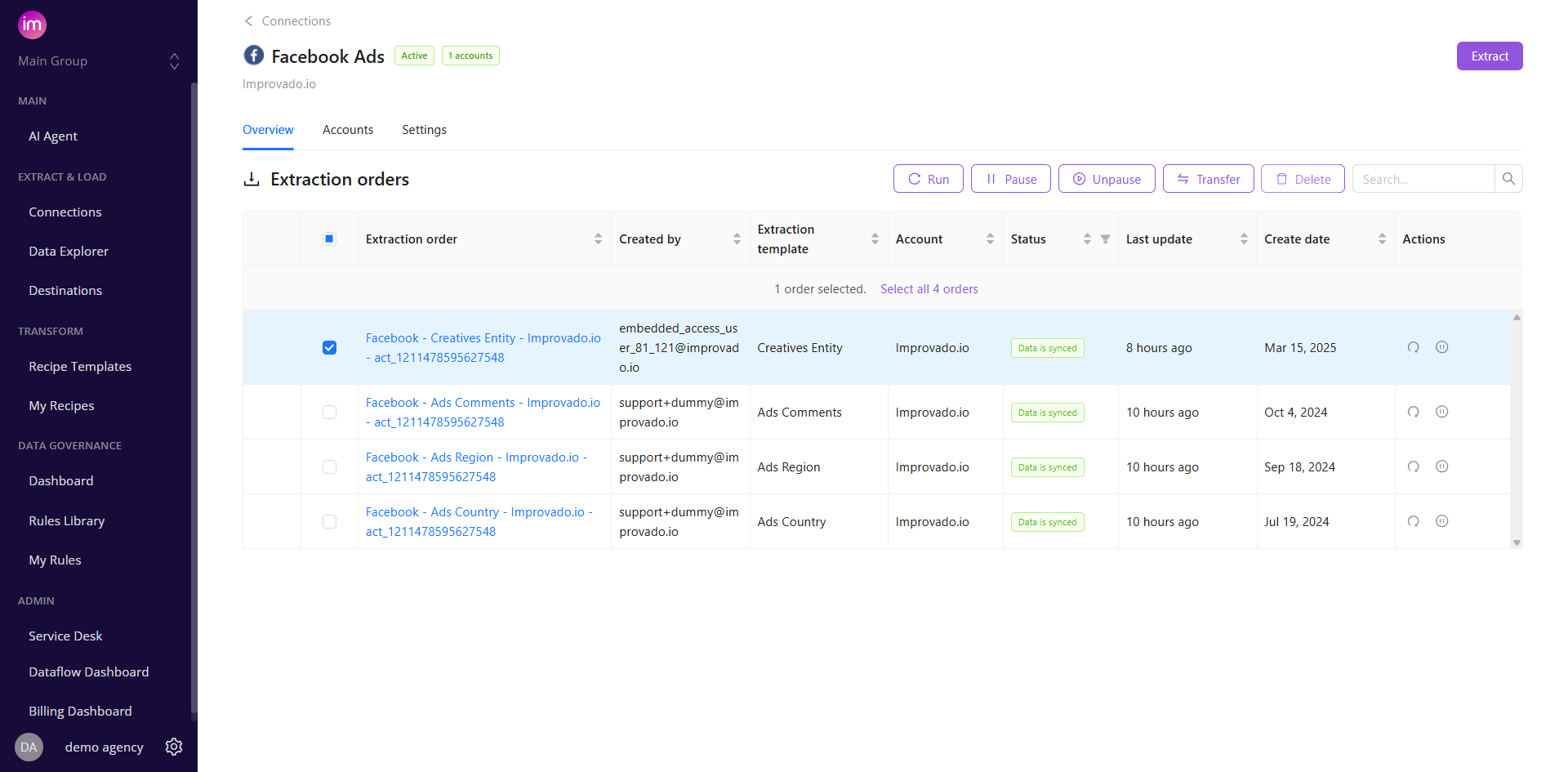Toggle the select-all header checkbox
1568x772 pixels.
329,239
